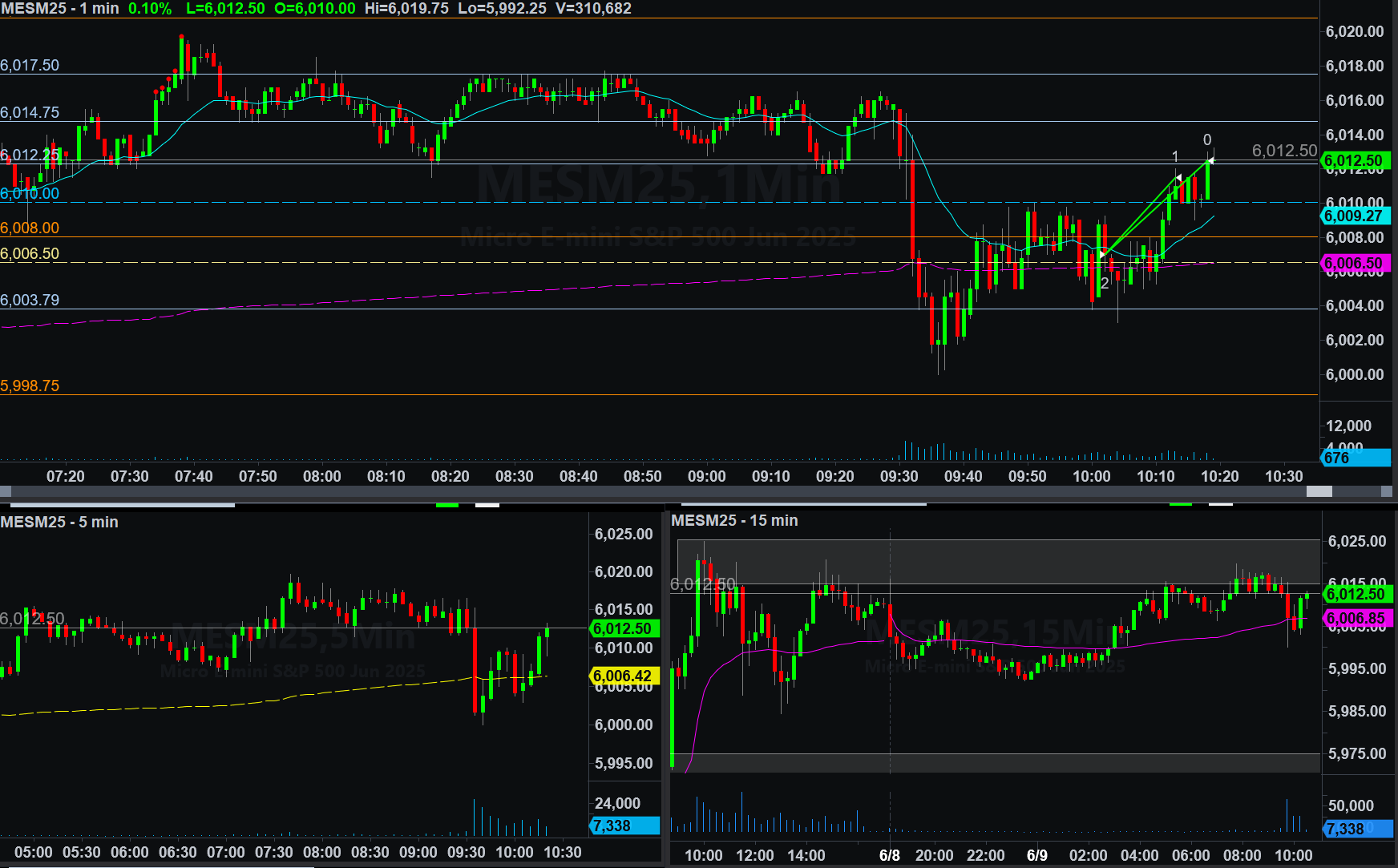
Task: Click the horizontal scrollbar thumb under 1-min chart
Action: pyautogui.click(x=1319, y=491)
